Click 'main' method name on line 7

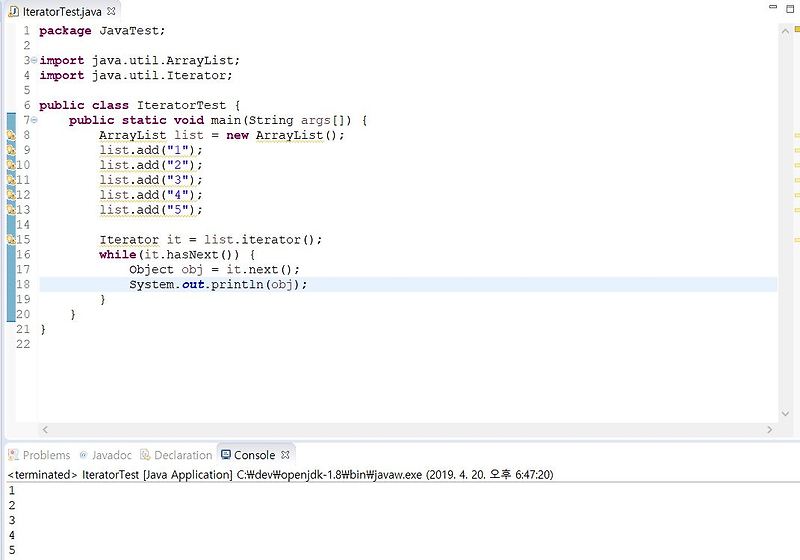(226, 120)
